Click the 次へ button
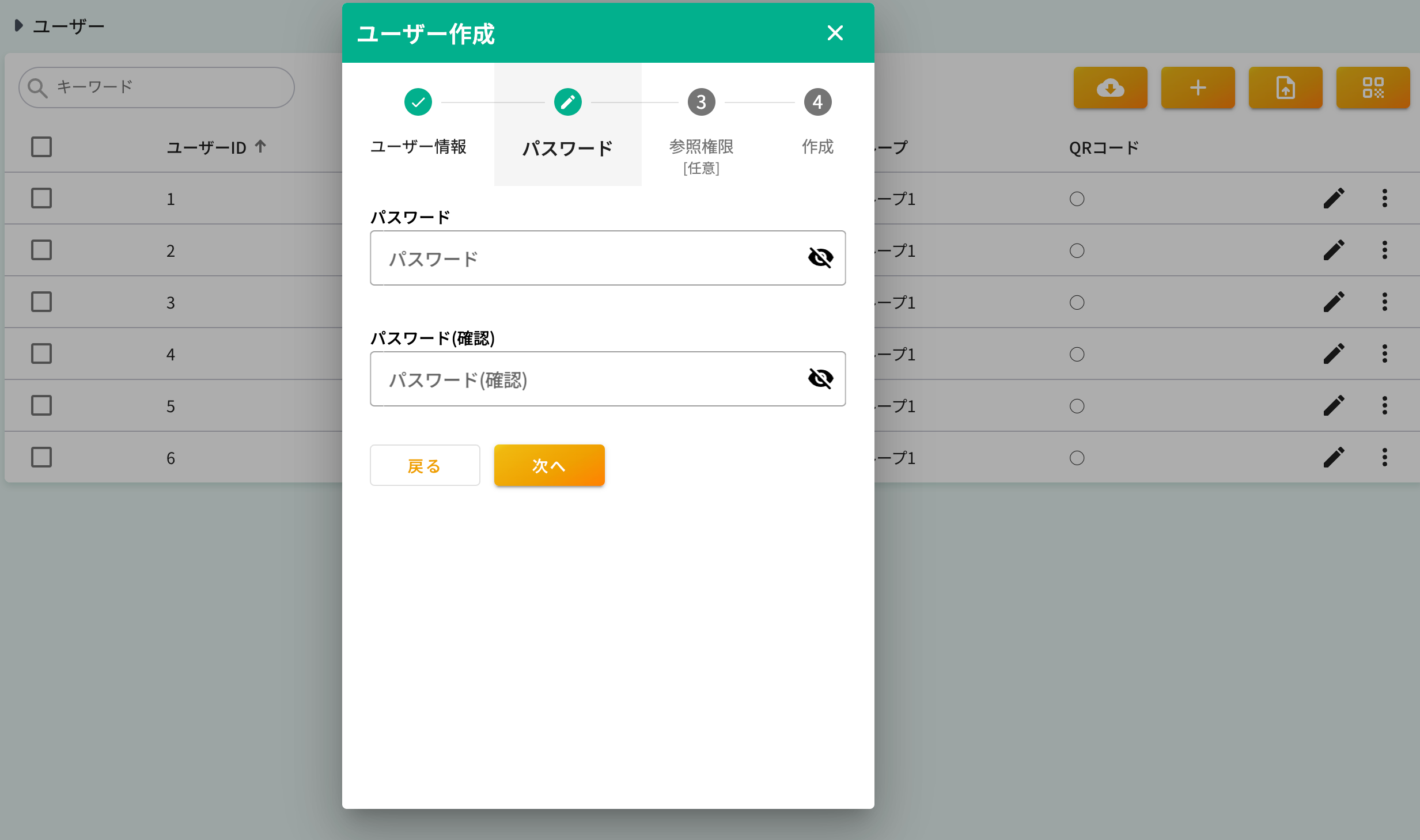The width and height of the screenshot is (1420, 840). click(548, 465)
